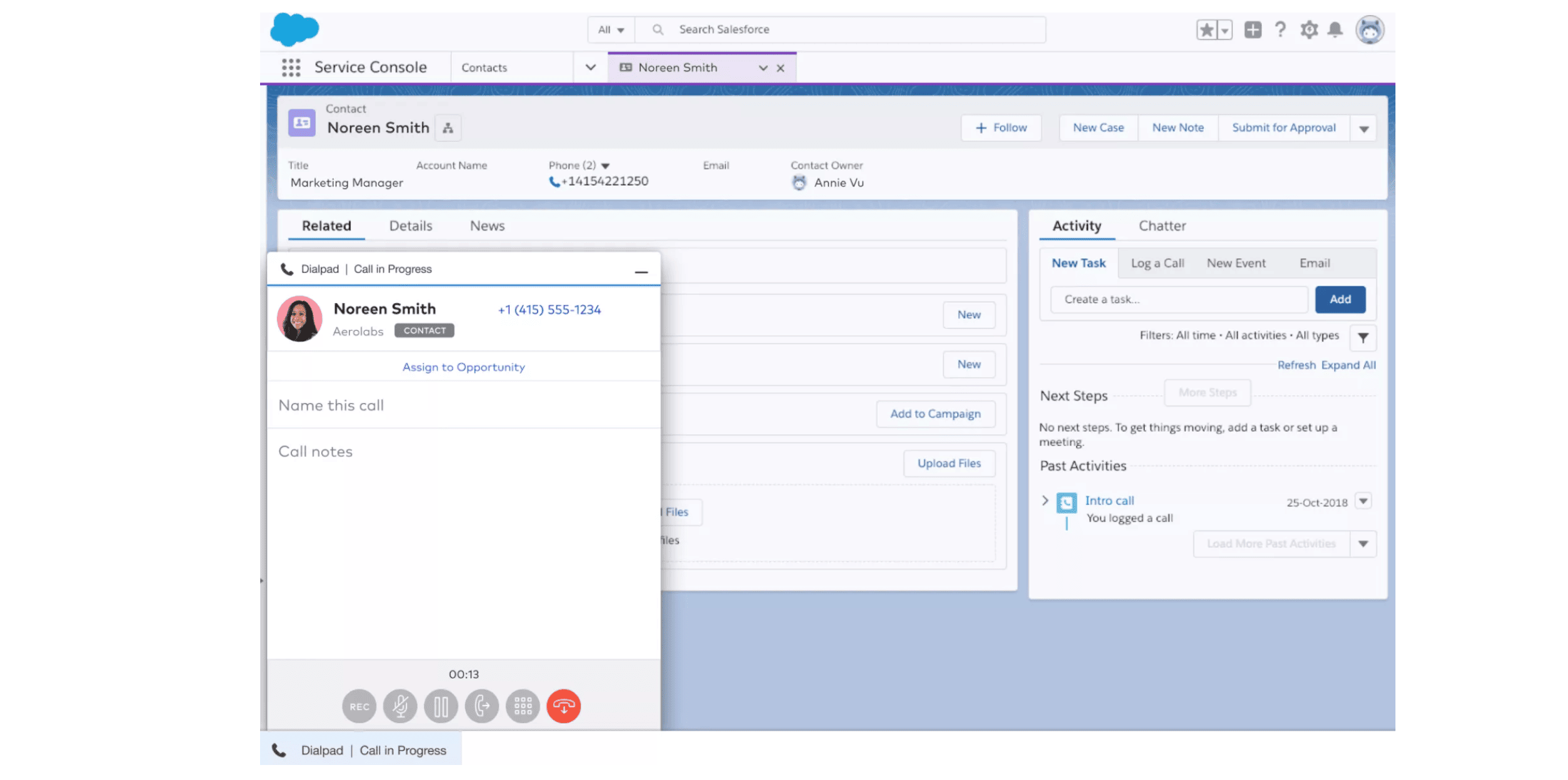Select the New Event tab

coord(1236,263)
